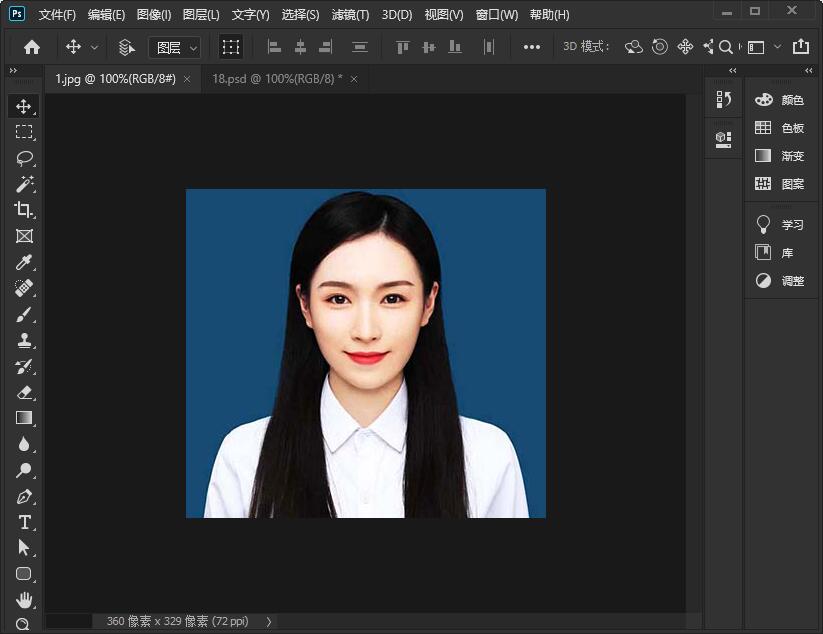Image resolution: width=823 pixels, height=634 pixels.
Task: Close the 1.jpg document tab
Action: pyautogui.click(x=187, y=78)
